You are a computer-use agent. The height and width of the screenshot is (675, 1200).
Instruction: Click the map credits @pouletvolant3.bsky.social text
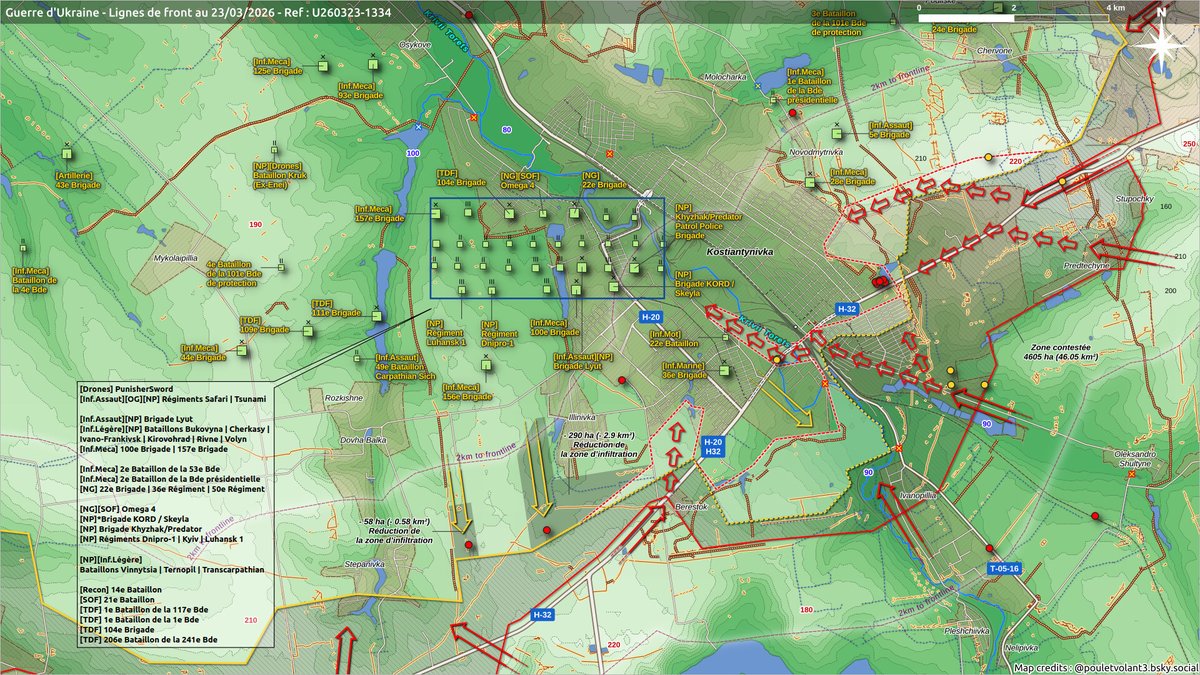[x=1104, y=667]
